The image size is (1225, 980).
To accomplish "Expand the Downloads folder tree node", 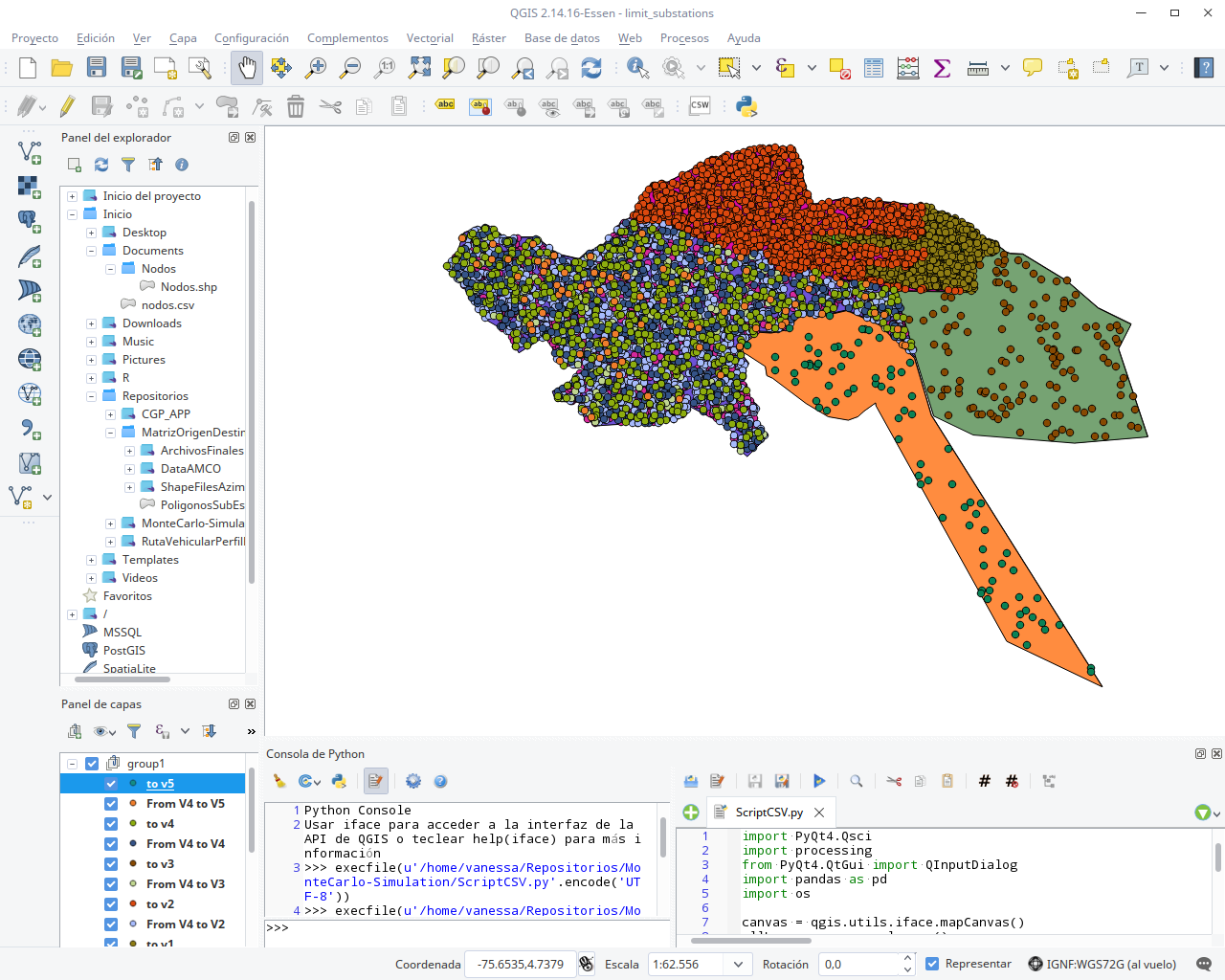I will click(x=91, y=323).
